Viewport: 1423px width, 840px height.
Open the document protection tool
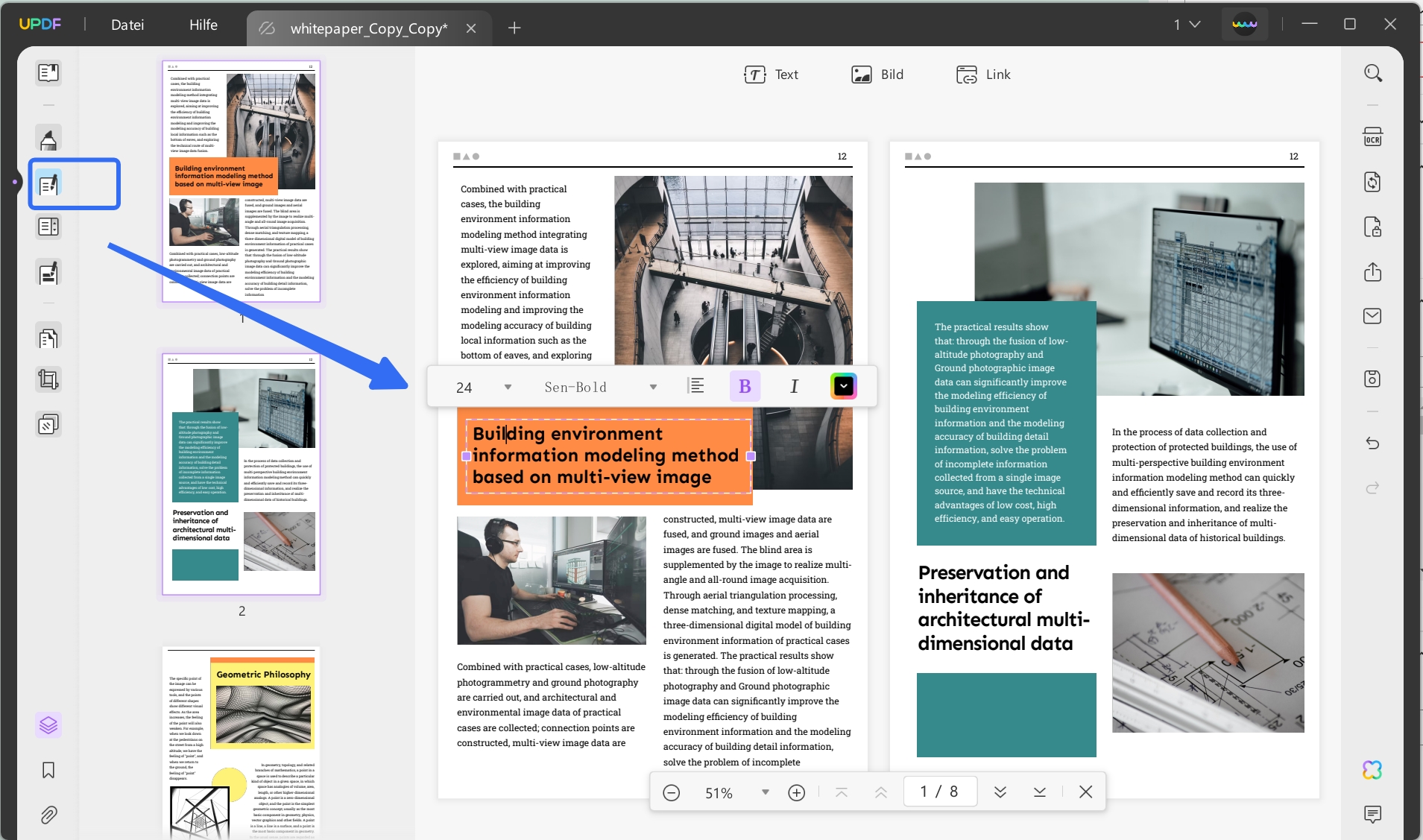pyautogui.click(x=1372, y=227)
